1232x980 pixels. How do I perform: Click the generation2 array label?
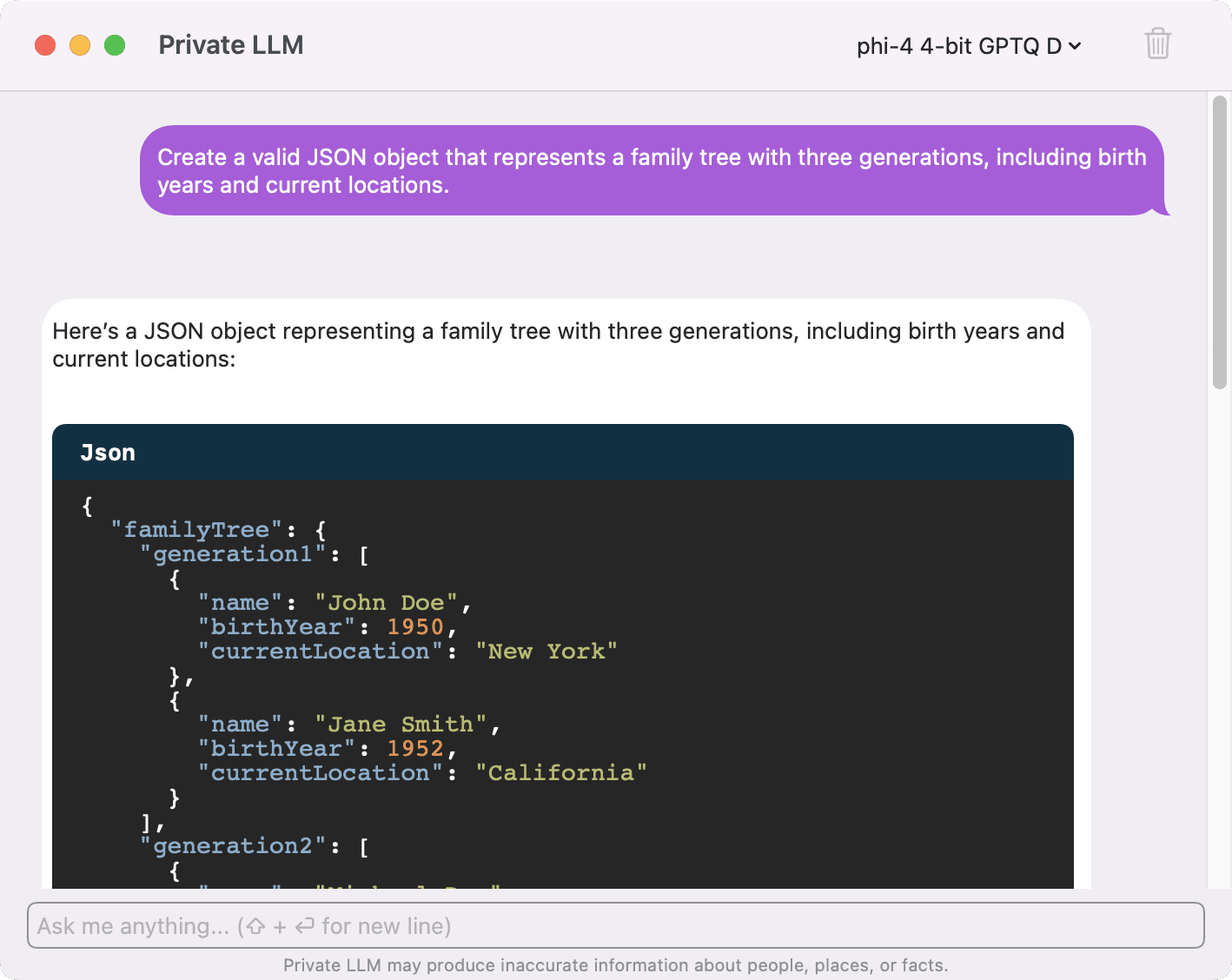233,845
